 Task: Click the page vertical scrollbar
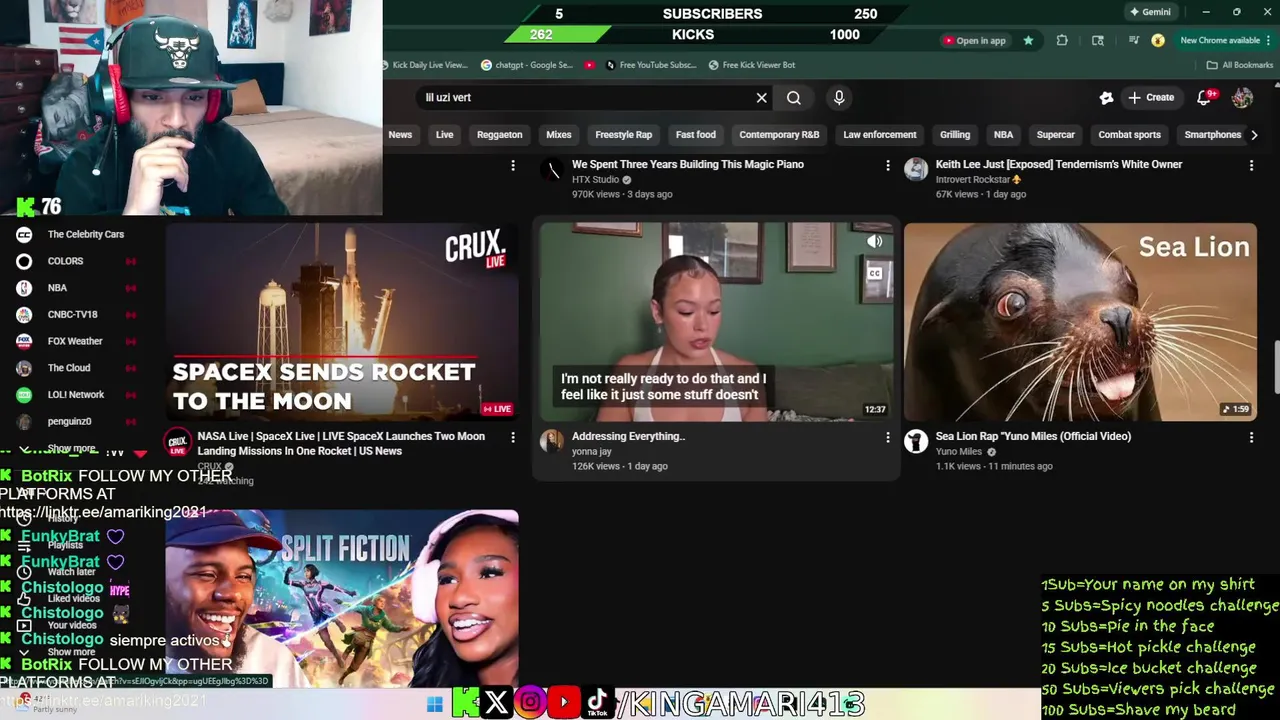tap(1275, 368)
